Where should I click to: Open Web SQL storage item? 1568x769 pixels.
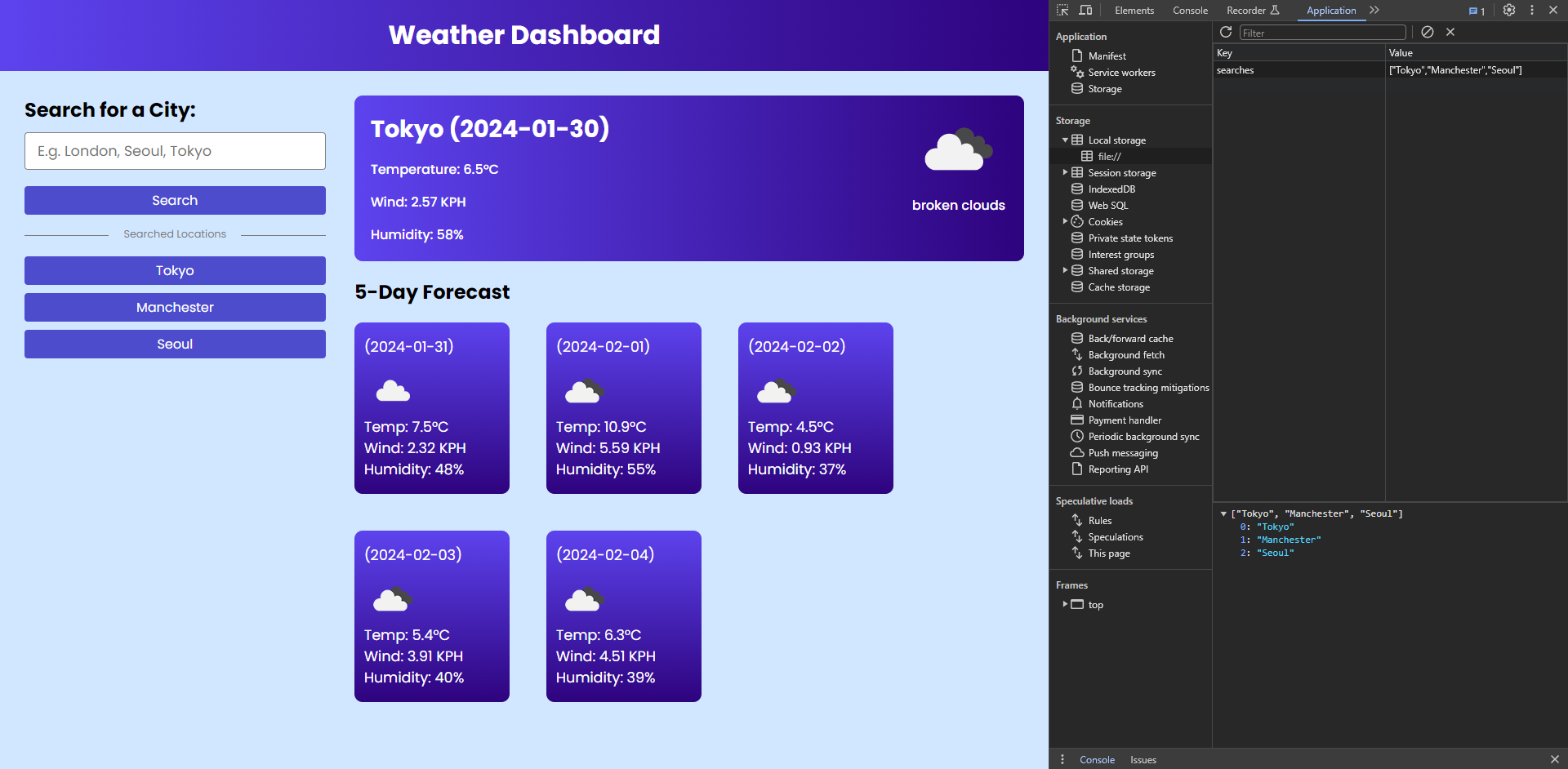coord(1107,206)
